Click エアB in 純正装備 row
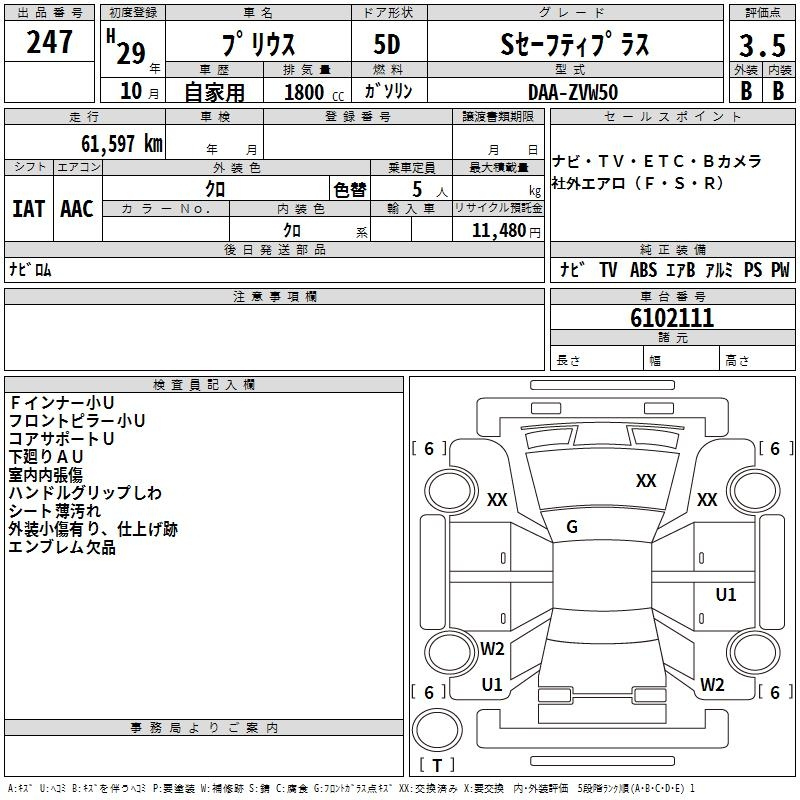Image resolution: width=800 pixels, height=800 pixels. pyautogui.click(x=681, y=270)
